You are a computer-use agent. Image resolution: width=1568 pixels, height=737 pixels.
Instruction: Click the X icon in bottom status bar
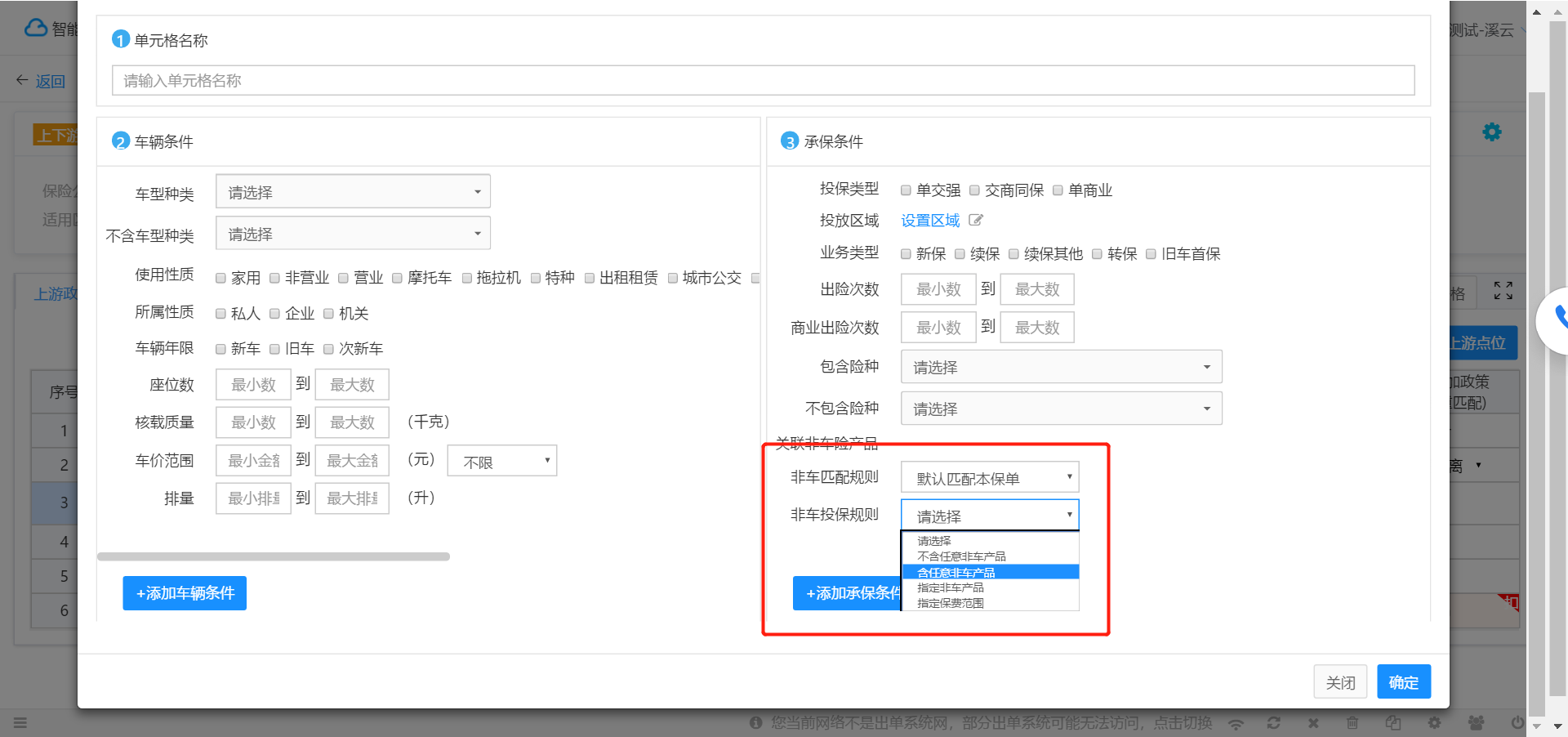coord(1313,723)
